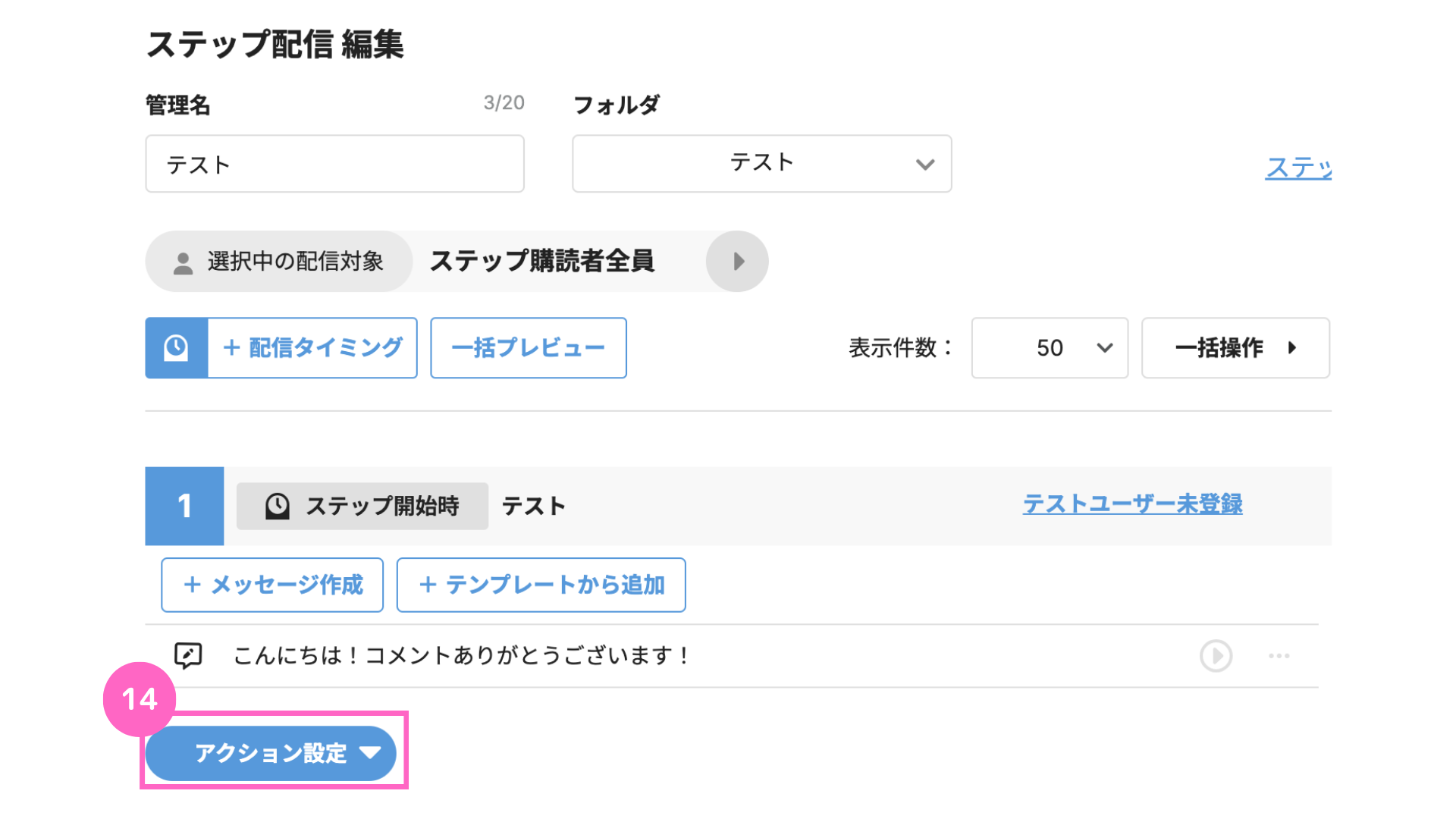Expand the 一括操作 menu
The width and height of the screenshot is (1456, 819).
click(1235, 348)
